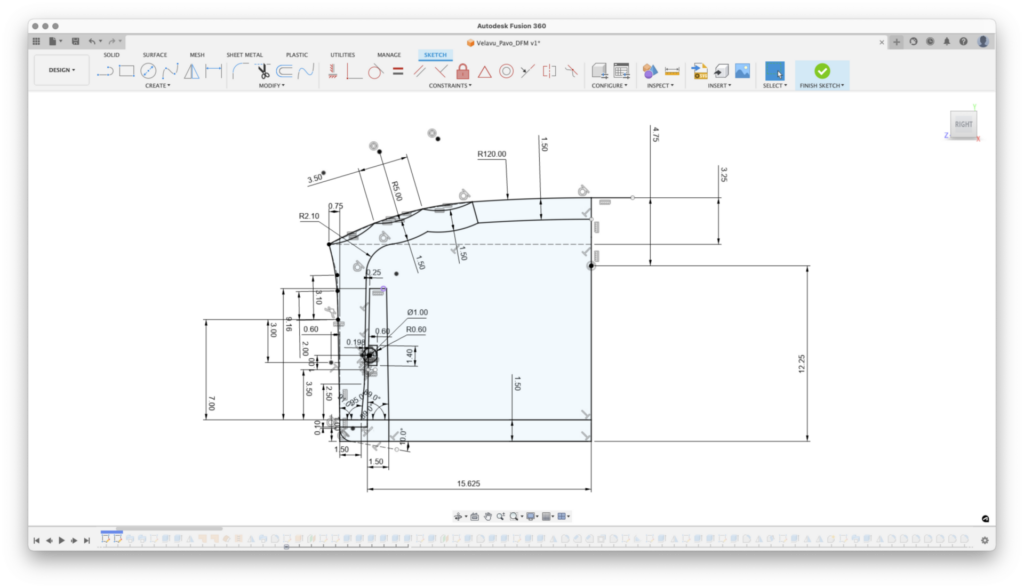Image resolution: width=1024 pixels, height=588 pixels.
Task: Select the 2-Point Rectangle tool
Action: (126, 71)
